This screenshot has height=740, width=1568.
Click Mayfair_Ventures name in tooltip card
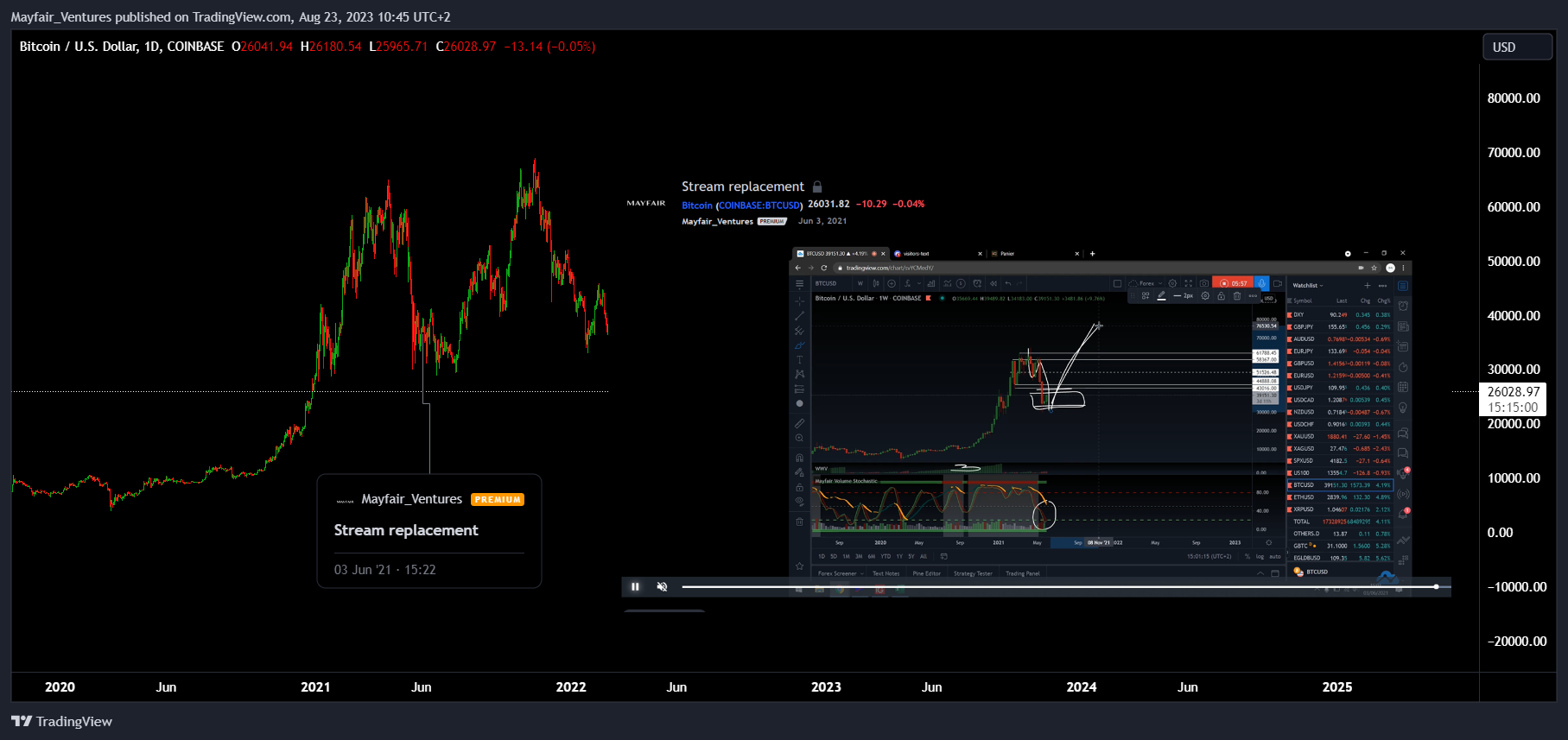(412, 499)
